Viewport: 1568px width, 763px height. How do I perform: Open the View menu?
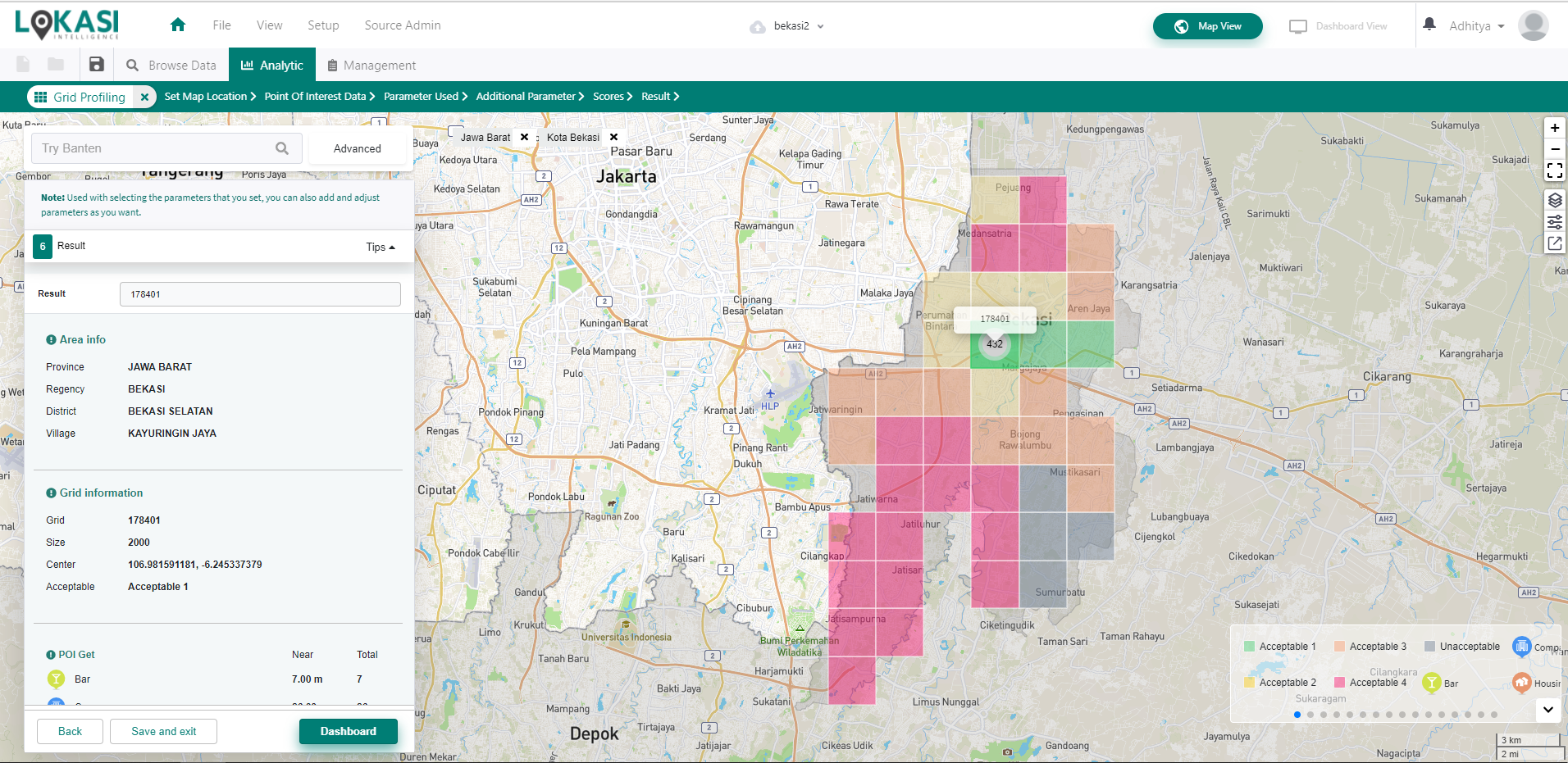[269, 25]
